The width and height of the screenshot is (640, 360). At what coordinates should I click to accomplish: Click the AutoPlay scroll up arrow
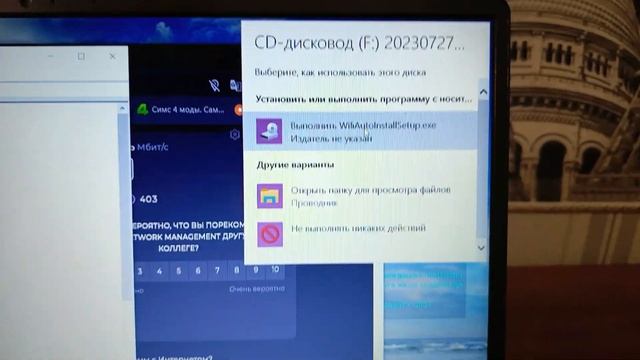[483, 92]
